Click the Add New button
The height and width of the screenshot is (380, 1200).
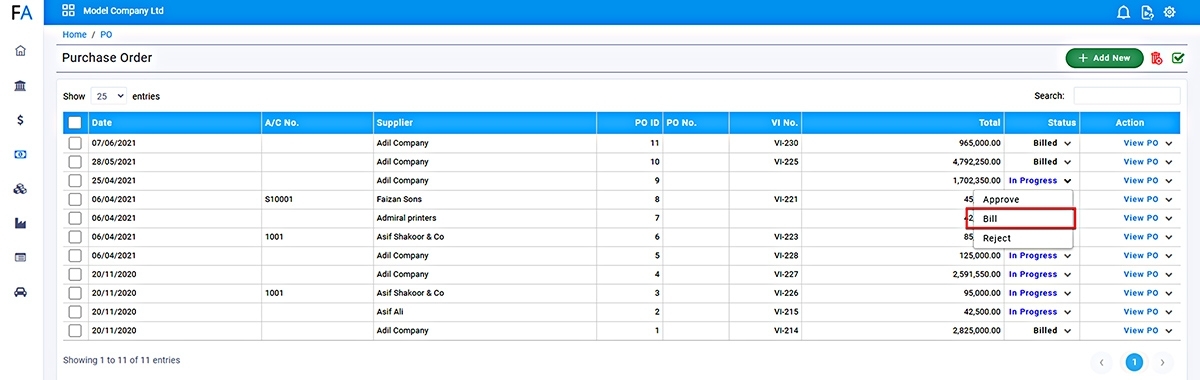[x=1104, y=58]
